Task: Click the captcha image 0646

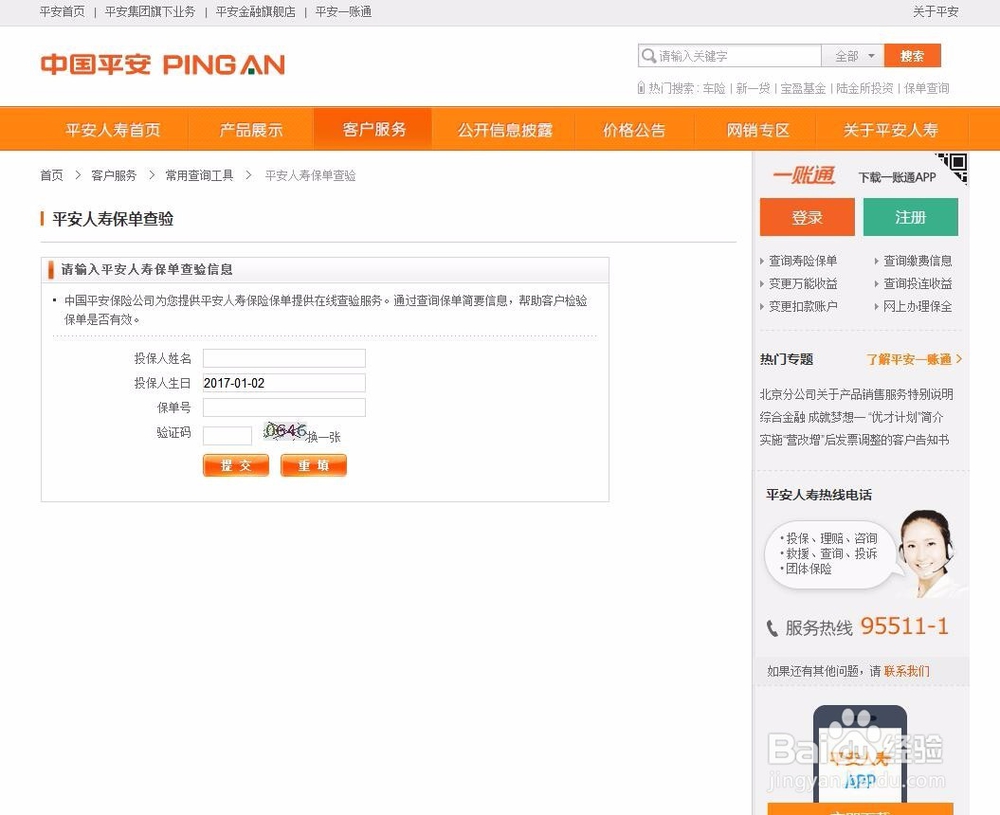Action: tap(285, 431)
